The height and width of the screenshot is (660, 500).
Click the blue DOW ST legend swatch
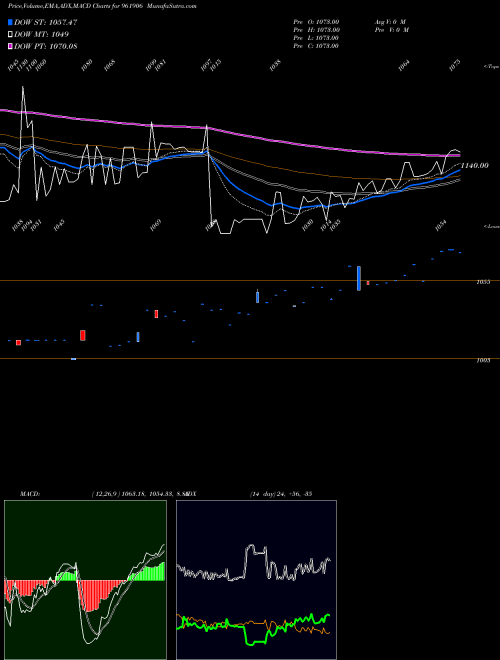point(11,22)
